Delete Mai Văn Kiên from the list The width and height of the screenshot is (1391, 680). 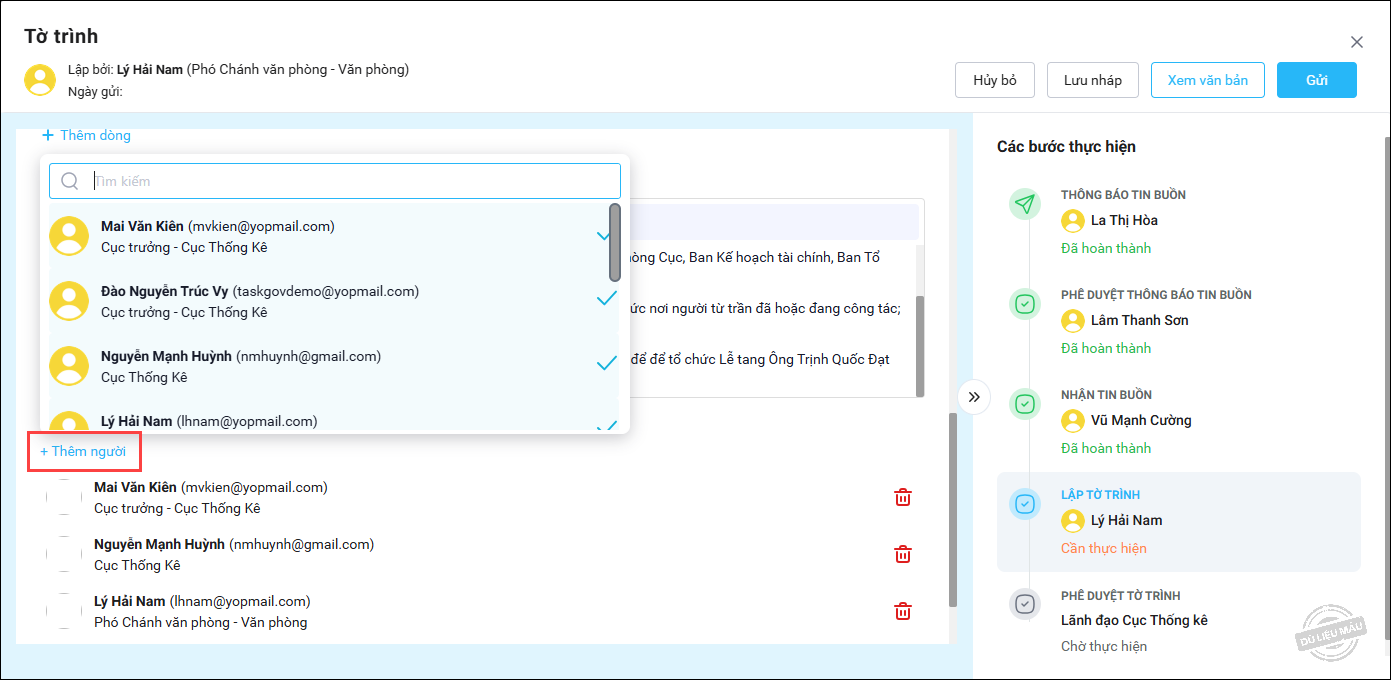coord(902,497)
